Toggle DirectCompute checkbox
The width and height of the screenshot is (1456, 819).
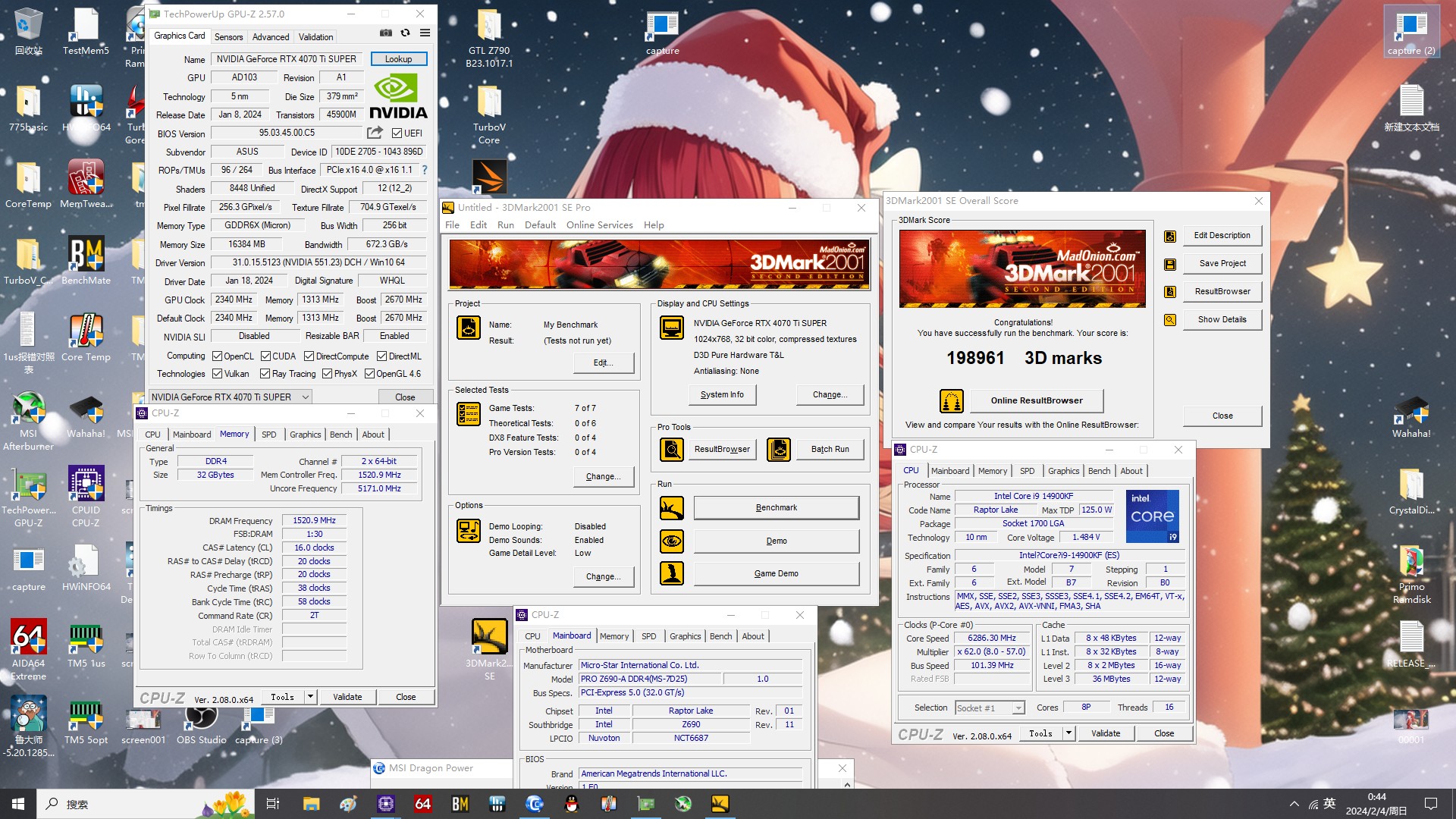click(x=309, y=356)
